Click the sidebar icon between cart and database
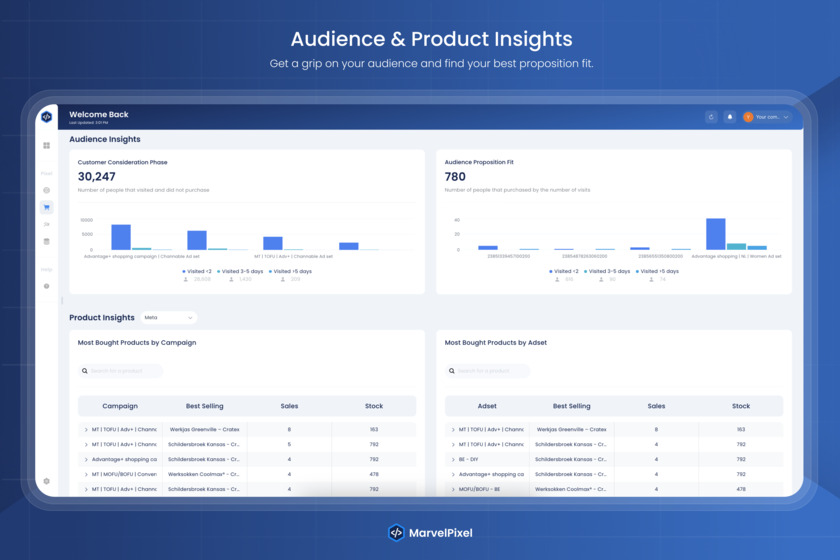Image resolution: width=840 pixels, height=560 pixels. (x=47, y=224)
